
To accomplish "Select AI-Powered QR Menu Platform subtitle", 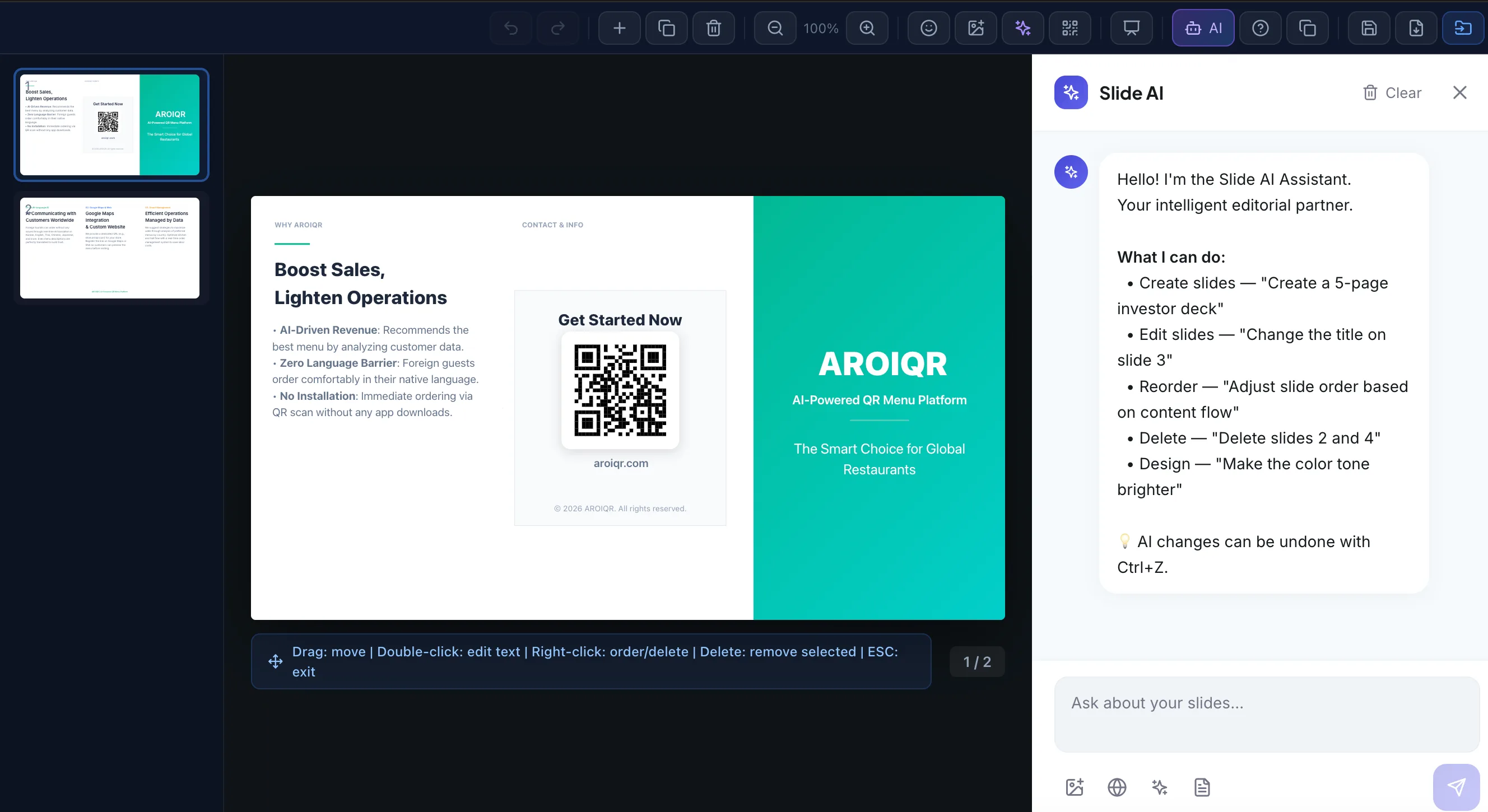I will pyautogui.click(x=879, y=400).
